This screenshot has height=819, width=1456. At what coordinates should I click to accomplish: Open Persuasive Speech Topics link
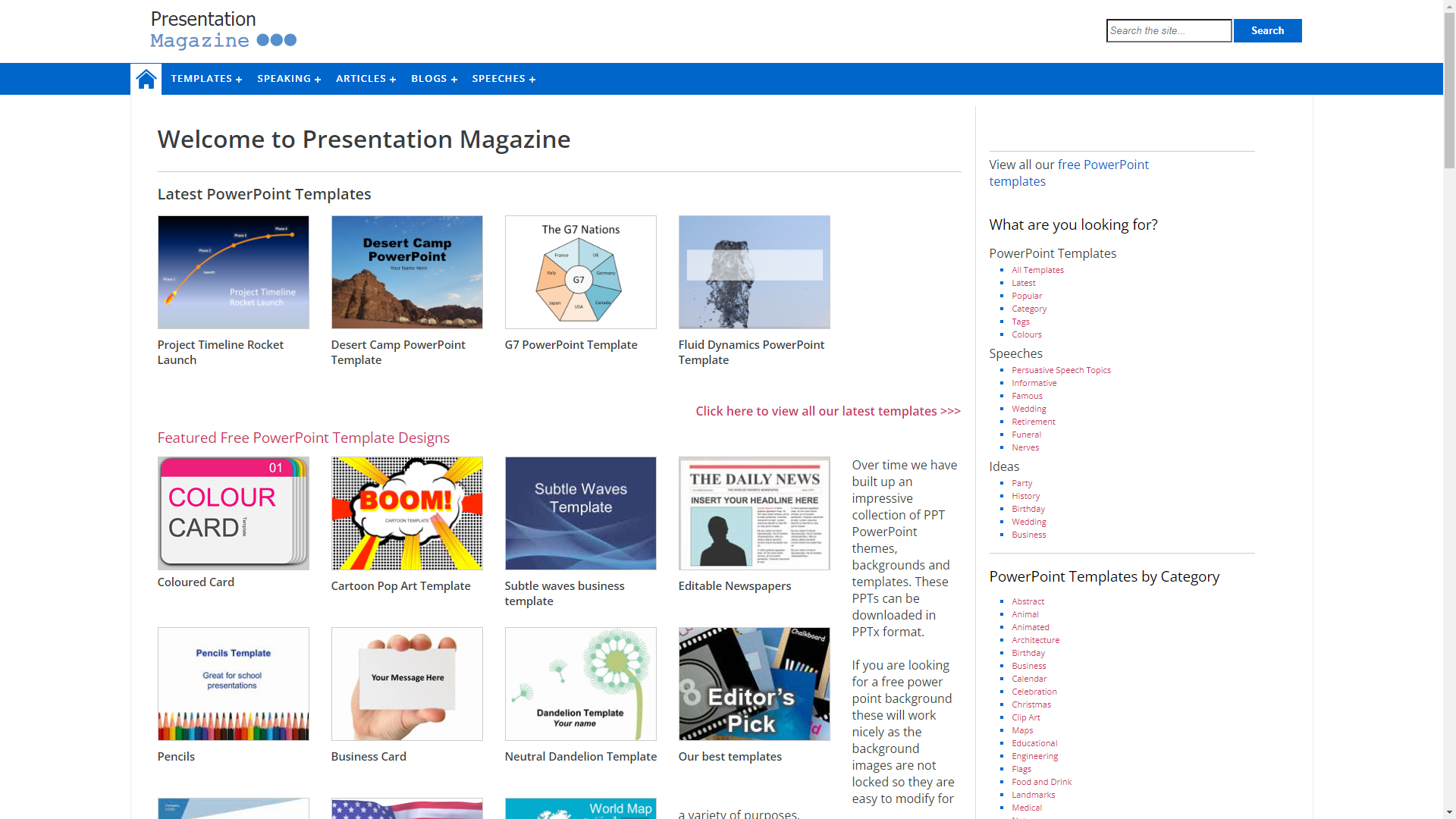[x=1061, y=370]
